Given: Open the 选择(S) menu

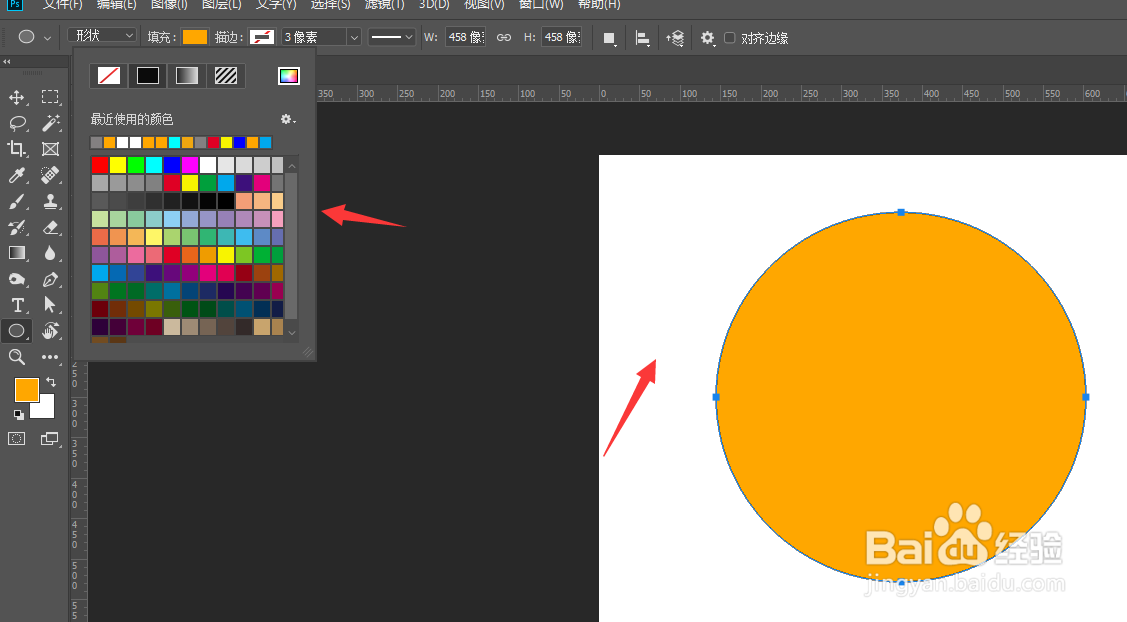Looking at the screenshot, I should coord(331,5).
